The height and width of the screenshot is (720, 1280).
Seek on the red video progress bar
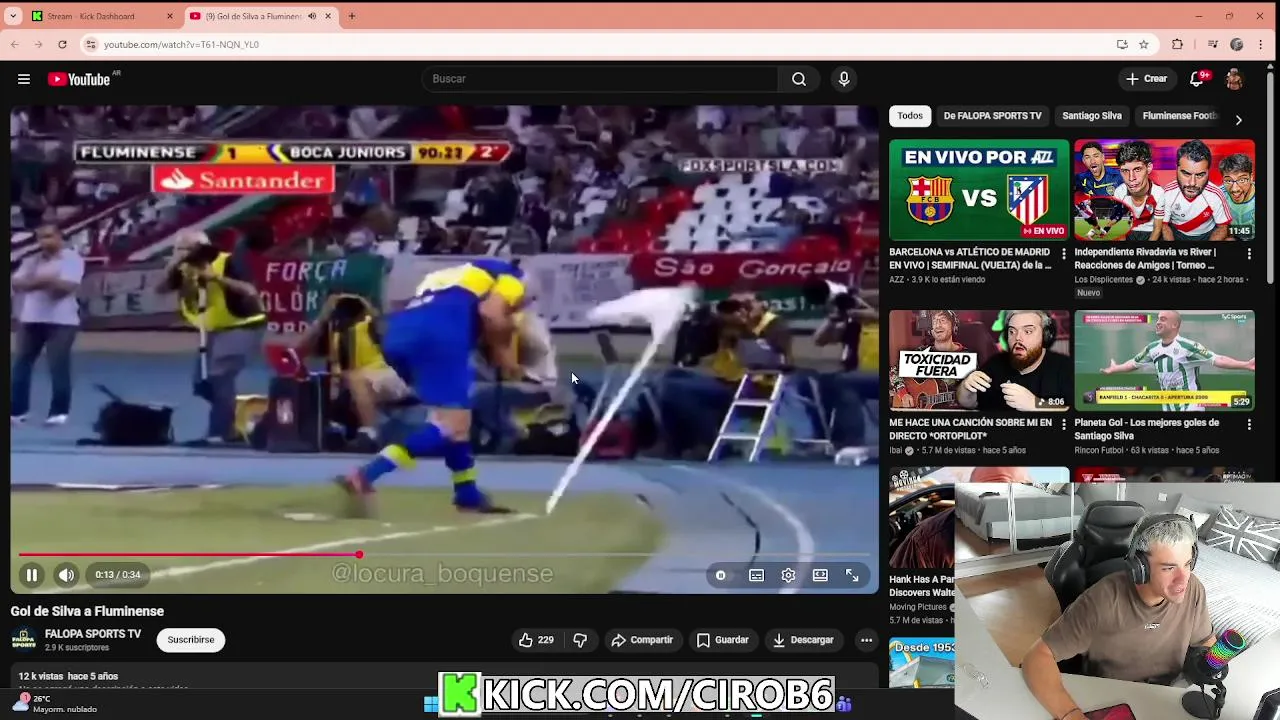coord(445,555)
